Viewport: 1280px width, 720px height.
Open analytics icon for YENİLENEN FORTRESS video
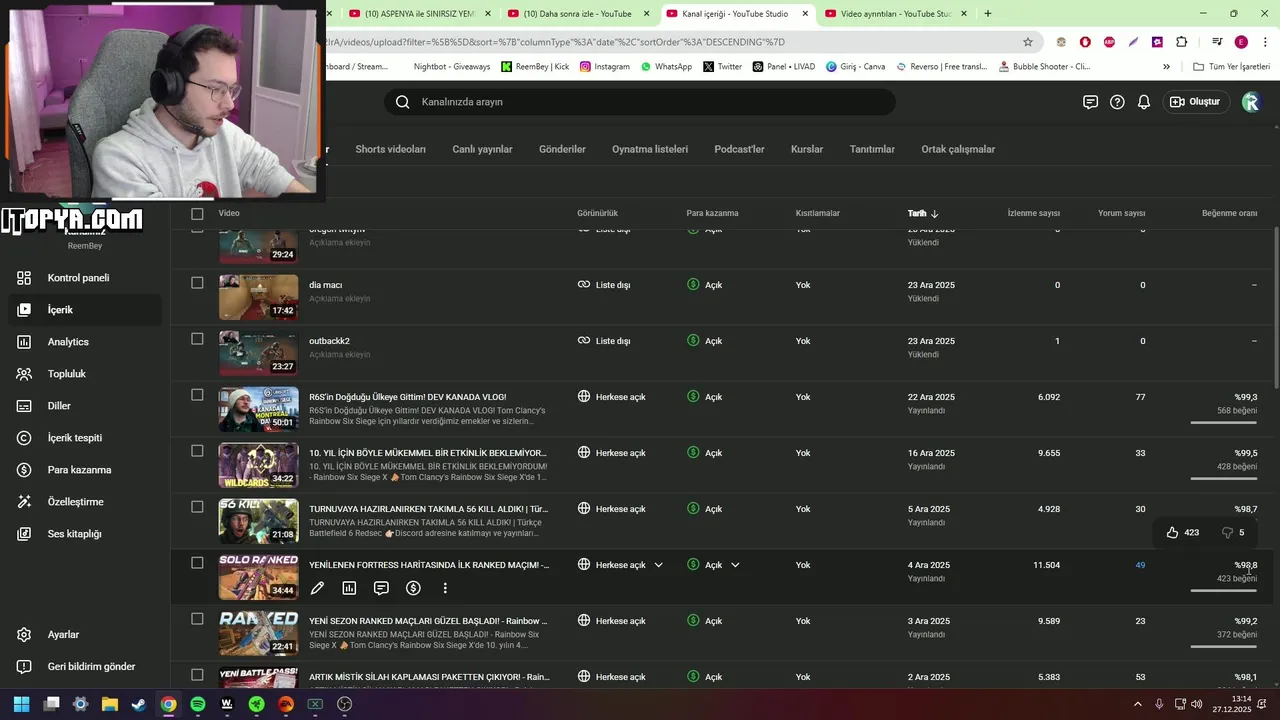[x=349, y=589]
